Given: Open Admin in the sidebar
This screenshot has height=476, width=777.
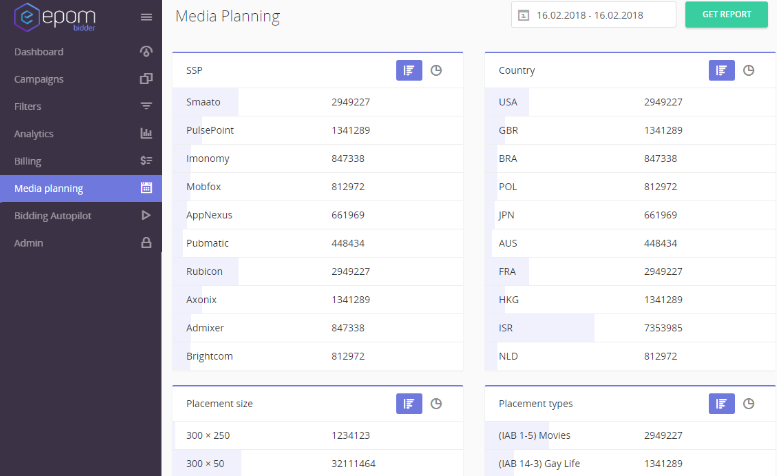Looking at the screenshot, I should pyautogui.click(x=81, y=243).
